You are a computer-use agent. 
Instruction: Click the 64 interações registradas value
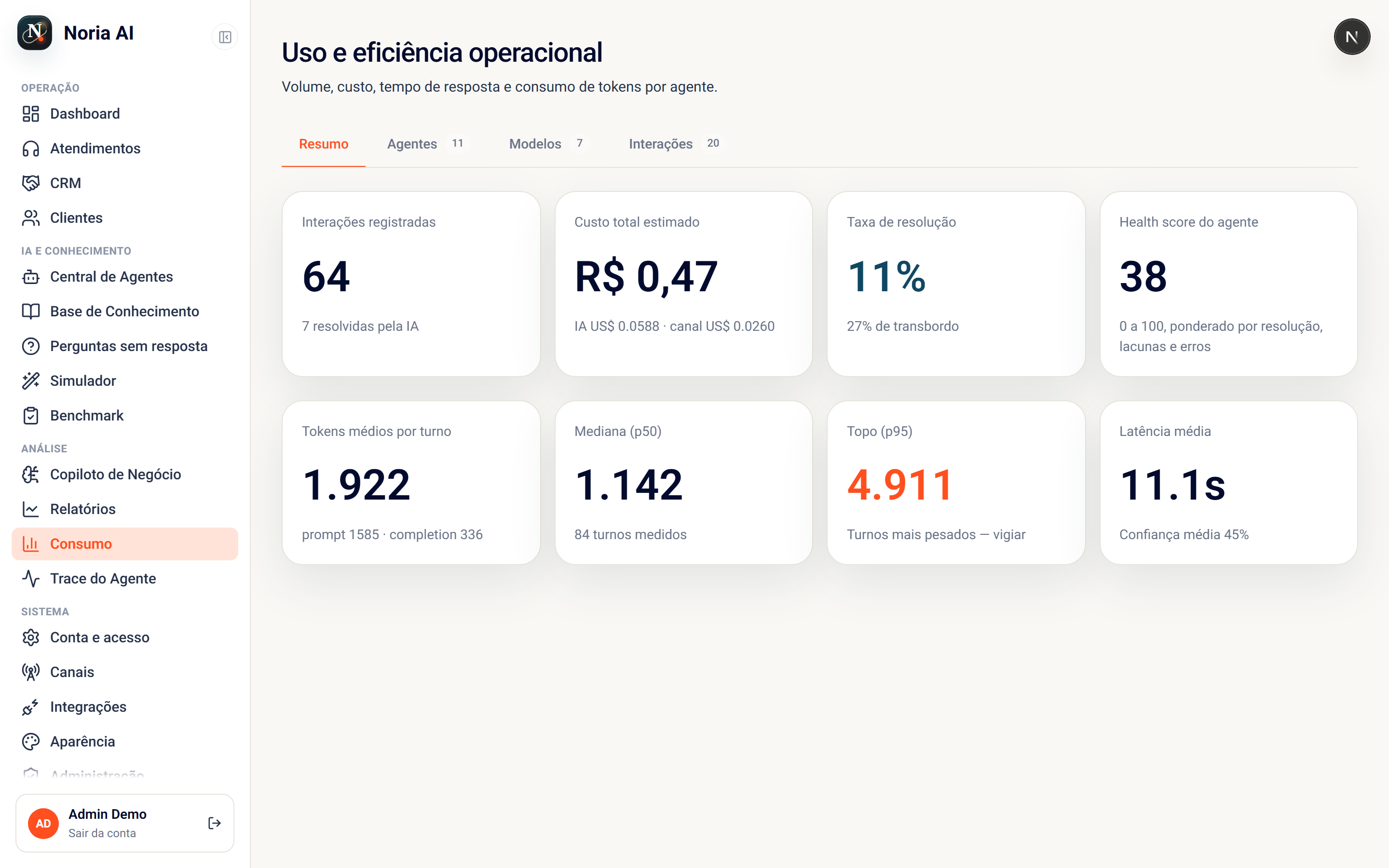tap(326, 277)
